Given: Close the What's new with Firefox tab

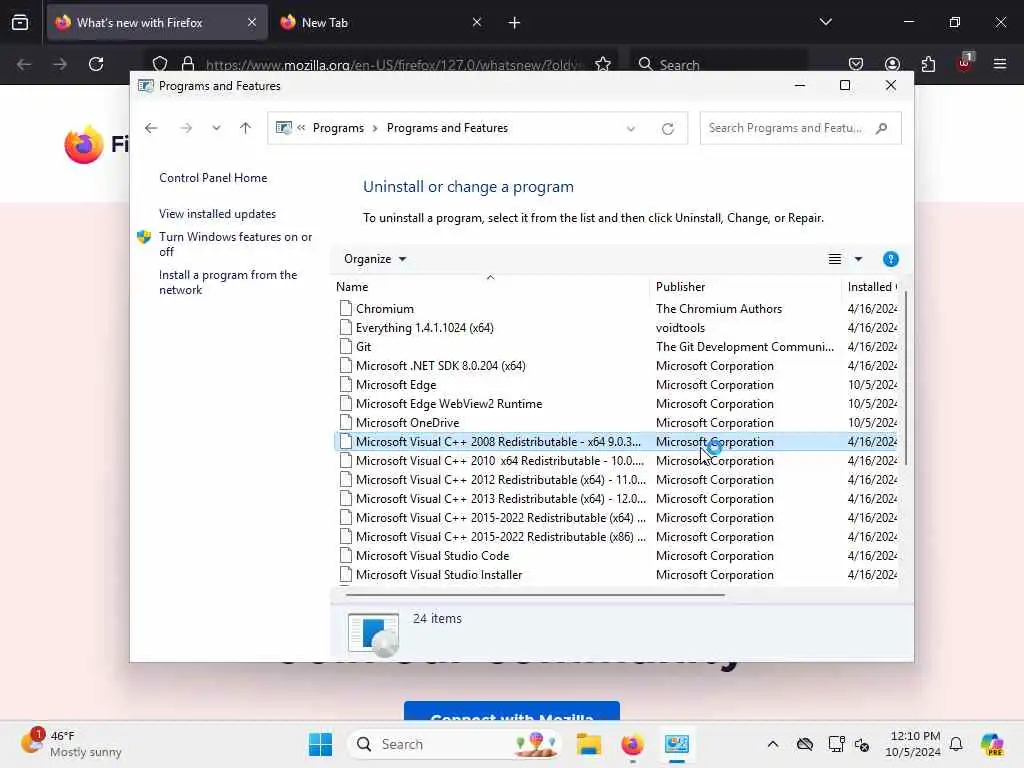Looking at the screenshot, I should click(x=252, y=22).
